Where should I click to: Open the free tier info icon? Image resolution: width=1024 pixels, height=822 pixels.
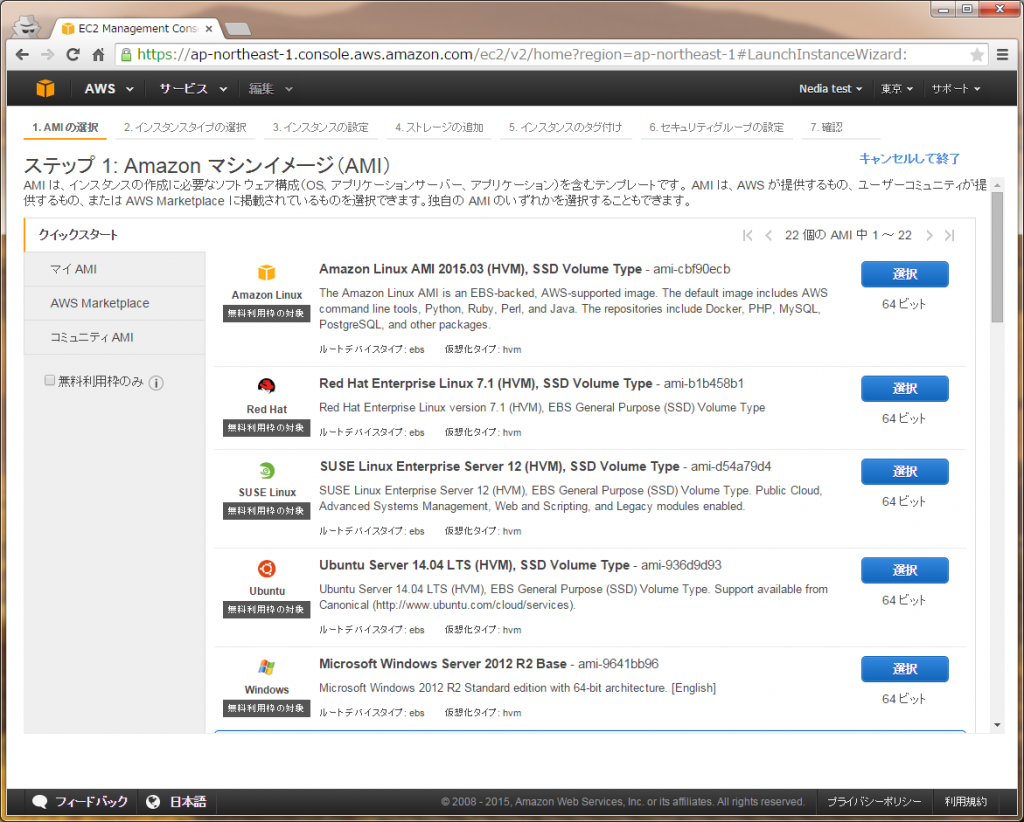click(x=156, y=383)
